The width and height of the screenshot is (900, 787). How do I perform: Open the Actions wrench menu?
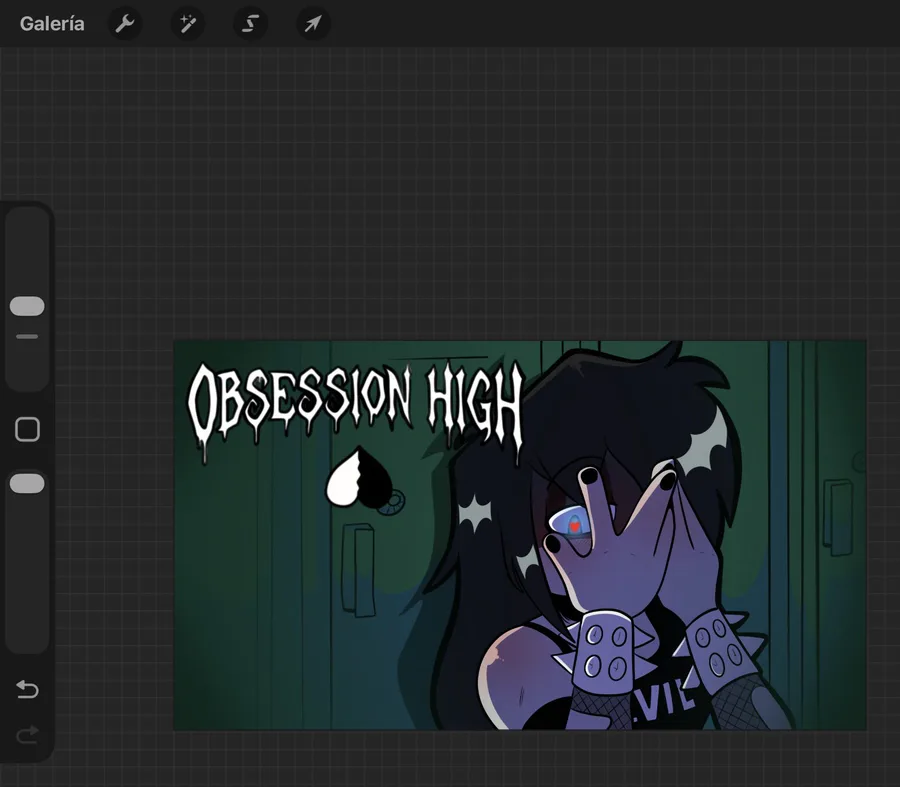tap(125, 24)
